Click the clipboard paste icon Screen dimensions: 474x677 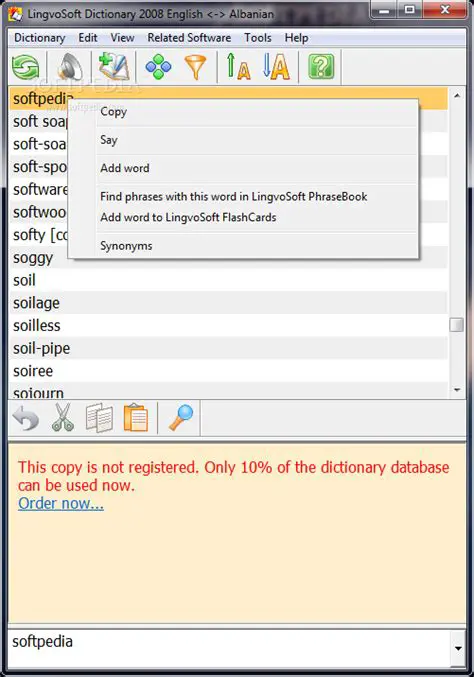pyautogui.click(x=136, y=418)
